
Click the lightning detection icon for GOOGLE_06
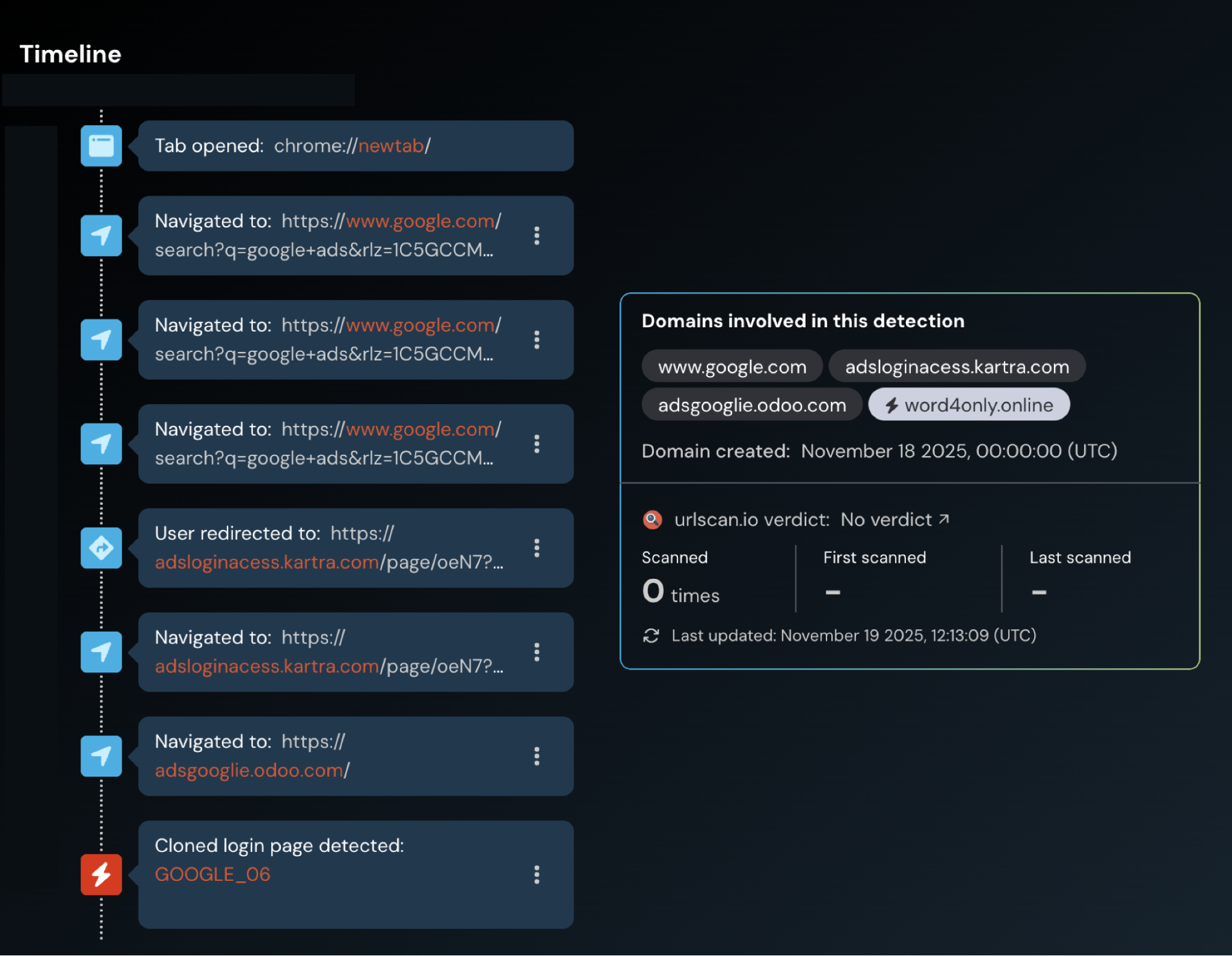[x=100, y=875]
